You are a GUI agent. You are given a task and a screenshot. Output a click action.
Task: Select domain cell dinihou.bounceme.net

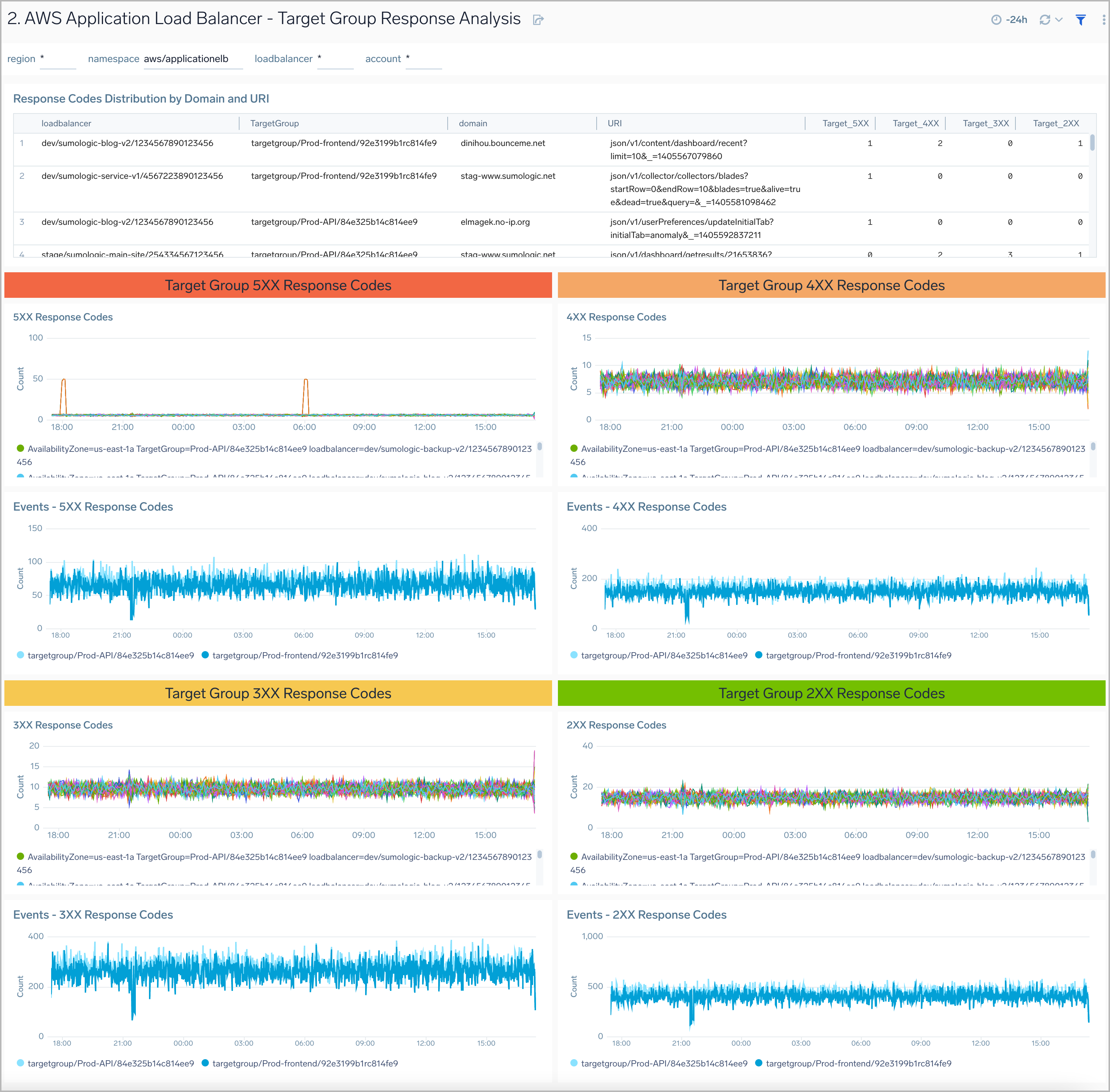[502, 143]
